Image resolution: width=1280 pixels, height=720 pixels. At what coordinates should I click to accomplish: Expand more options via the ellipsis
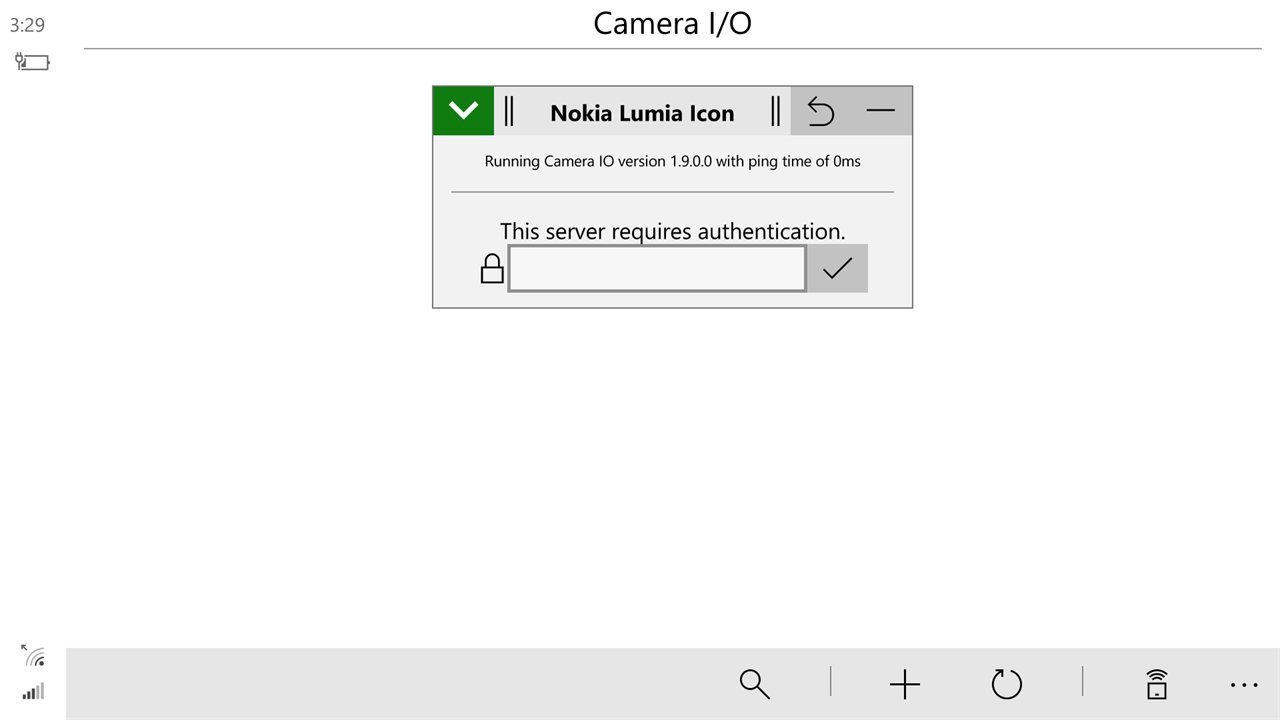(x=1244, y=685)
